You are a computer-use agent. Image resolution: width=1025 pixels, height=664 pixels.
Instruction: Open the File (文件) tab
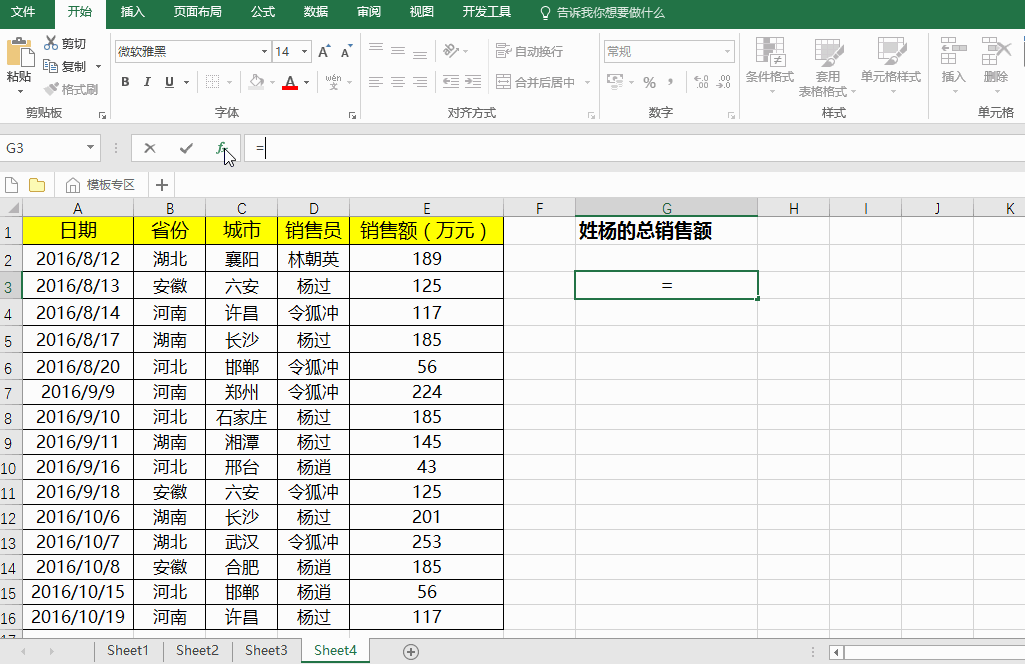(24, 12)
